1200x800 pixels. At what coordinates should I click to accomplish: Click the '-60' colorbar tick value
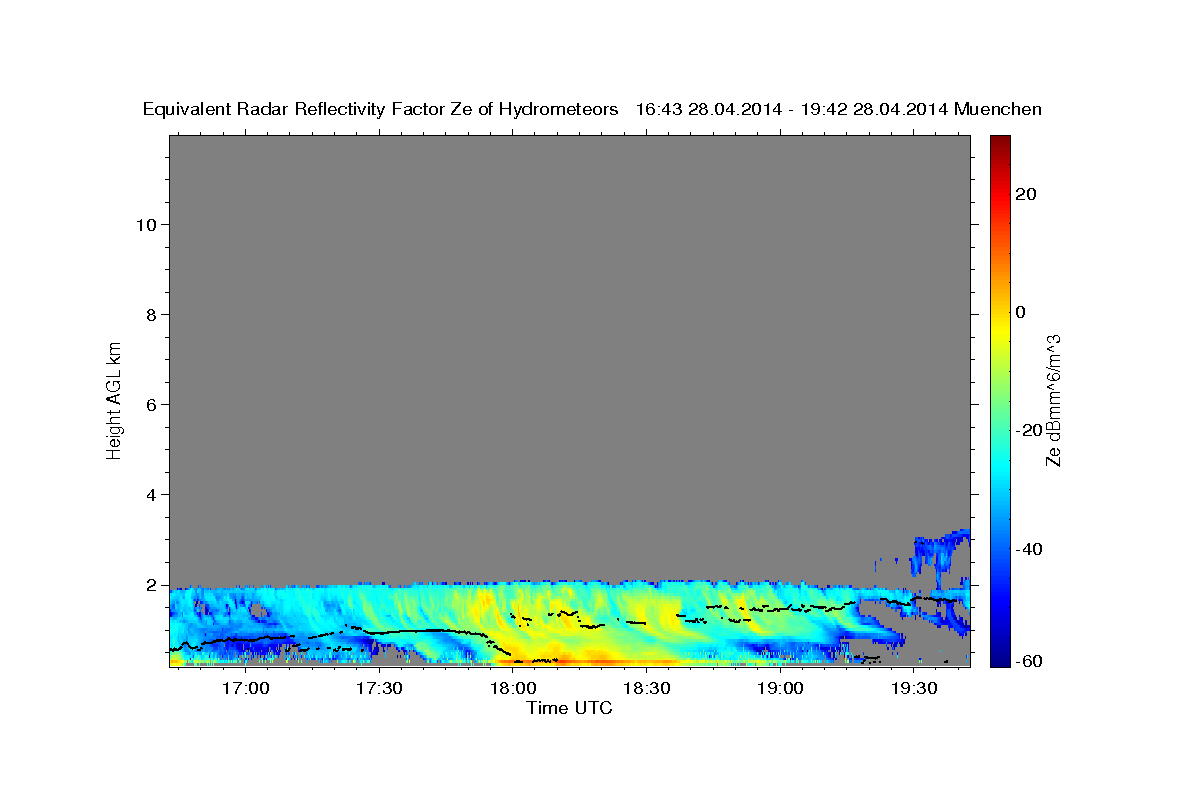[x=1029, y=661]
